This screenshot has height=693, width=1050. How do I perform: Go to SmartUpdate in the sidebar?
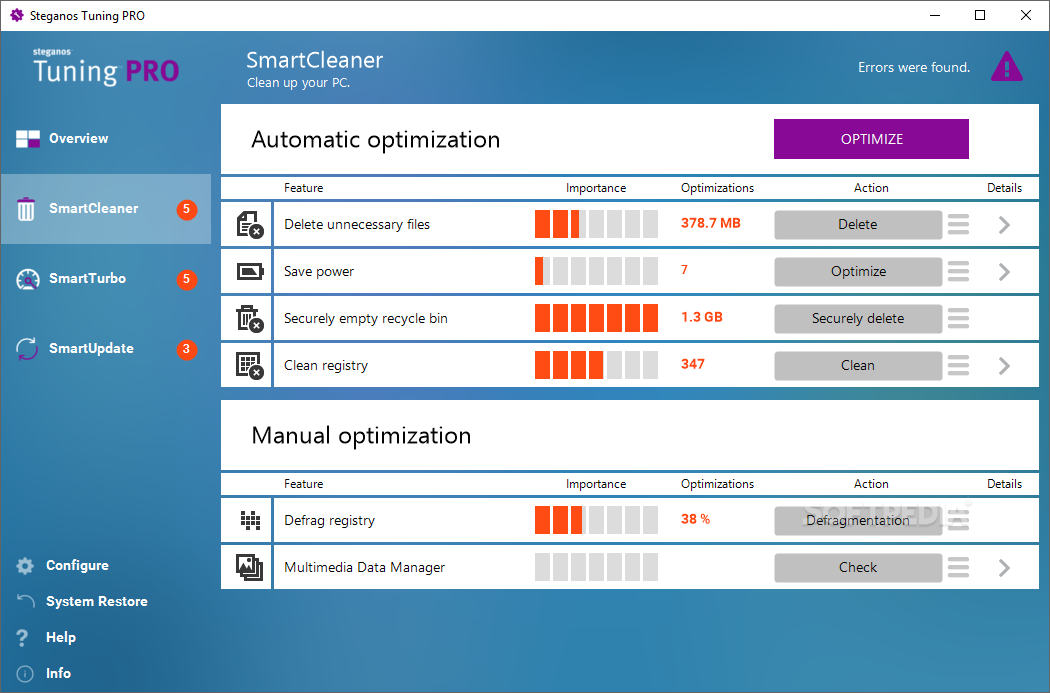point(106,349)
